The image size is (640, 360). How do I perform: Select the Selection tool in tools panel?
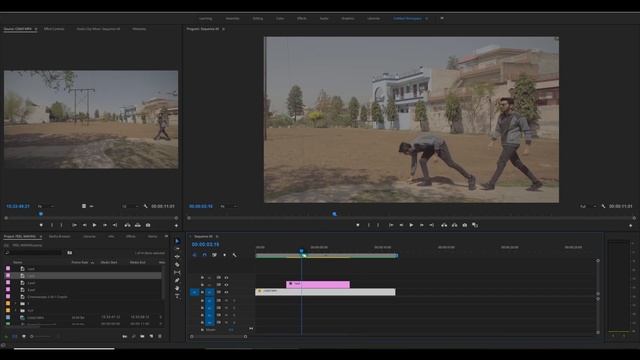click(177, 241)
